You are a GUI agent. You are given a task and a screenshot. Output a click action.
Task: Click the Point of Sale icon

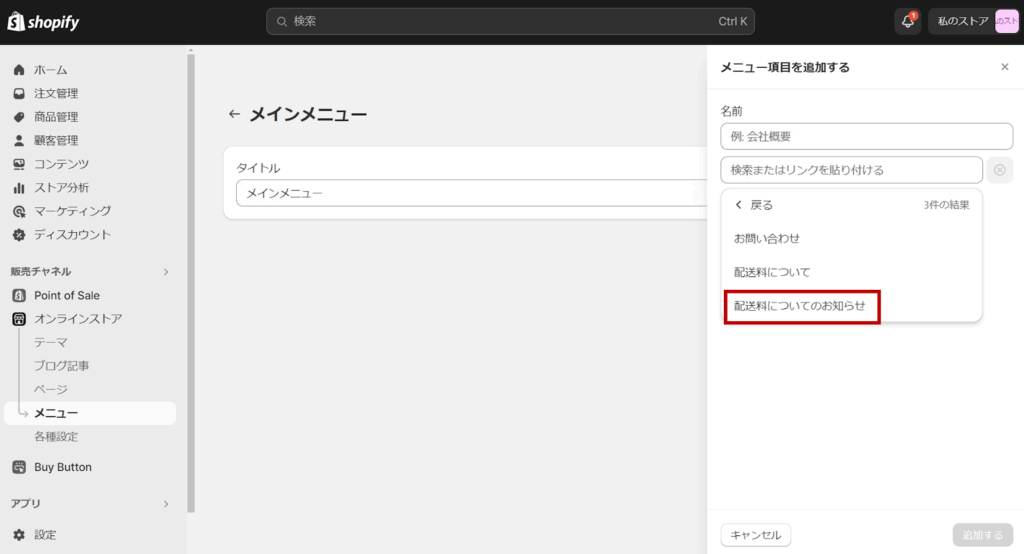19,295
